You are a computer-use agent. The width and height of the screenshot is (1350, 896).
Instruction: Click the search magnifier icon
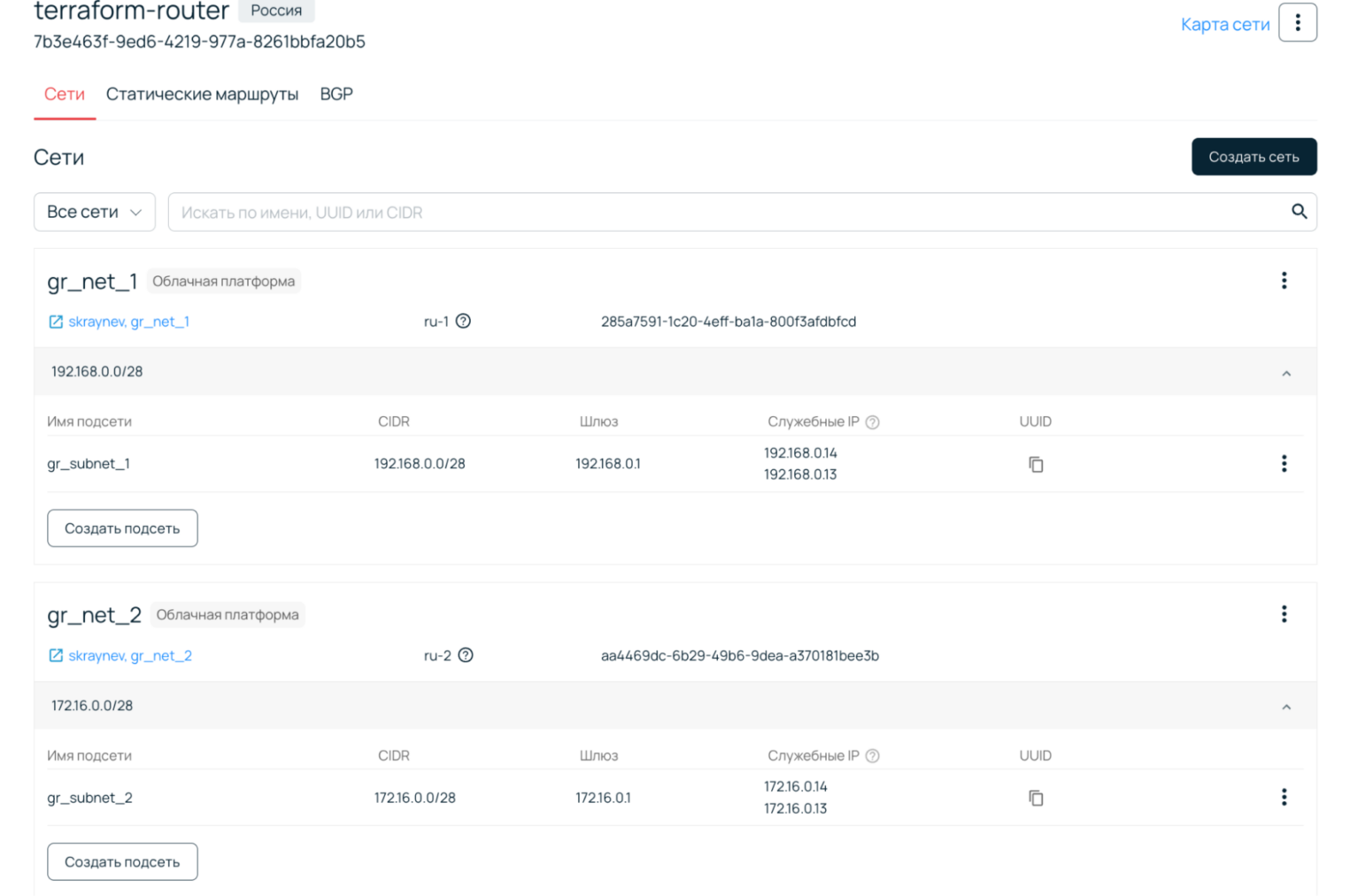pos(1299,212)
